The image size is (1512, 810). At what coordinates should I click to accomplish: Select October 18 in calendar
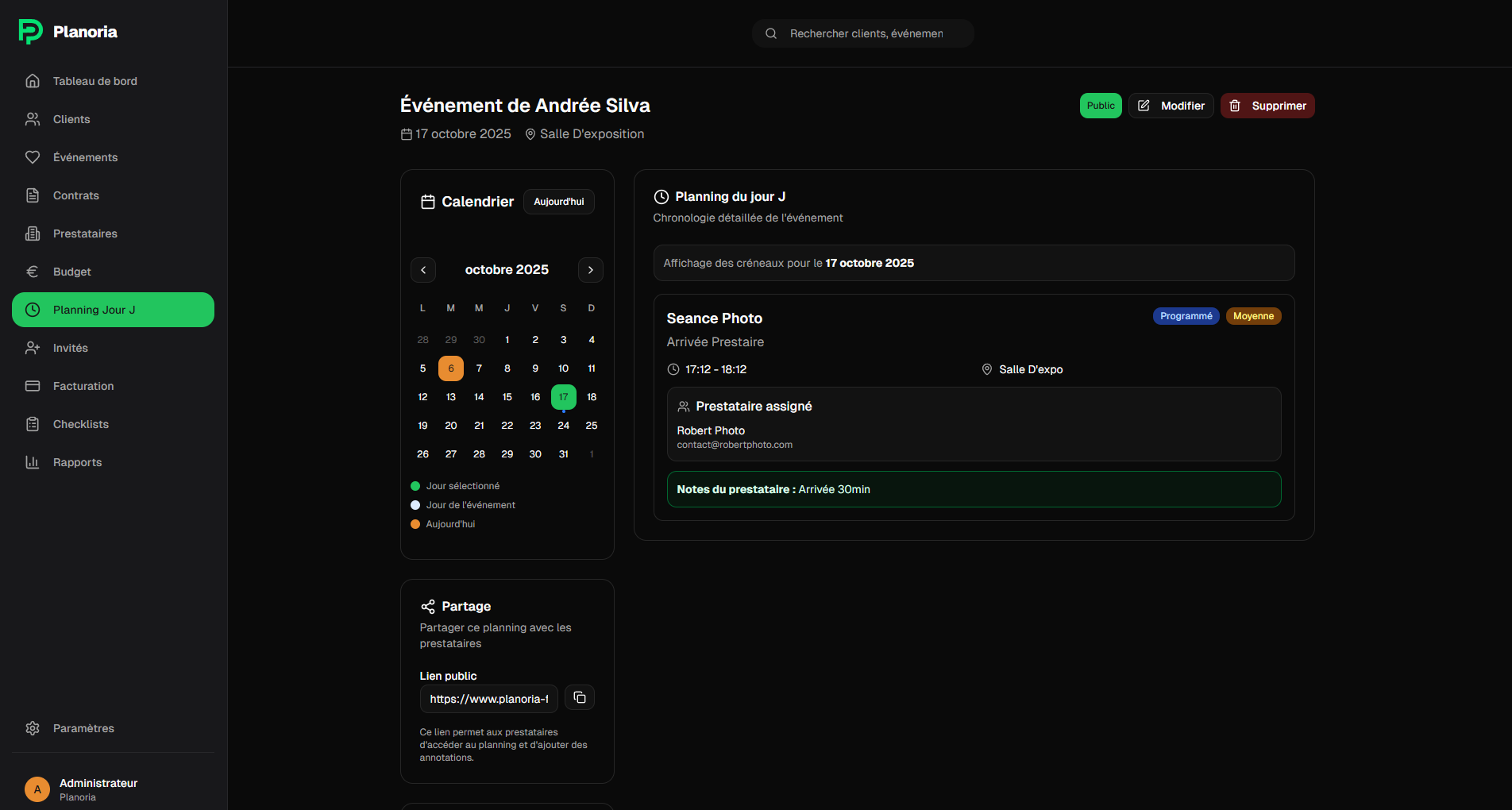(592, 397)
